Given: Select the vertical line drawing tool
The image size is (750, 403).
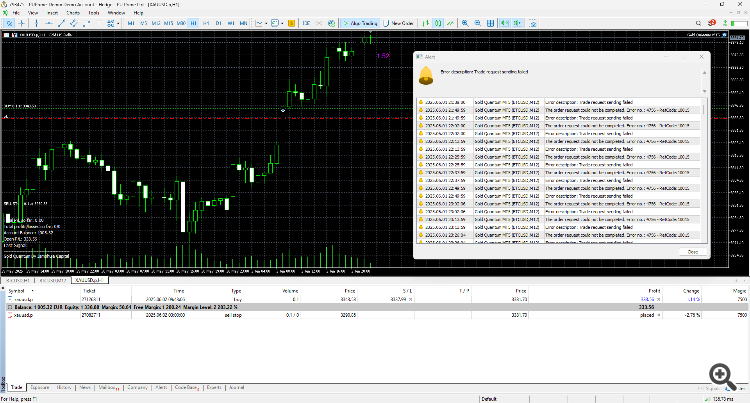Looking at the screenshot, I should 36,23.
